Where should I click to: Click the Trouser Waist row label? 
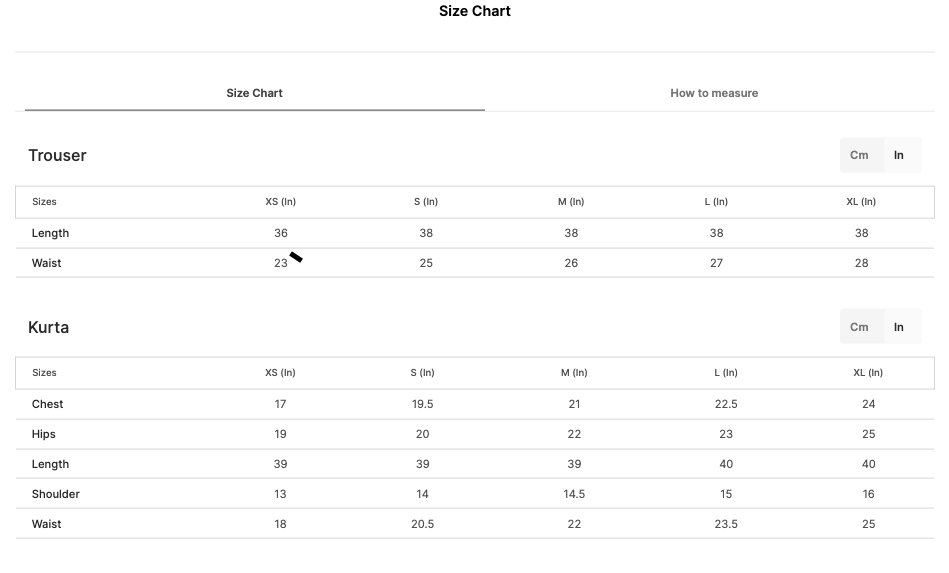(x=47, y=263)
